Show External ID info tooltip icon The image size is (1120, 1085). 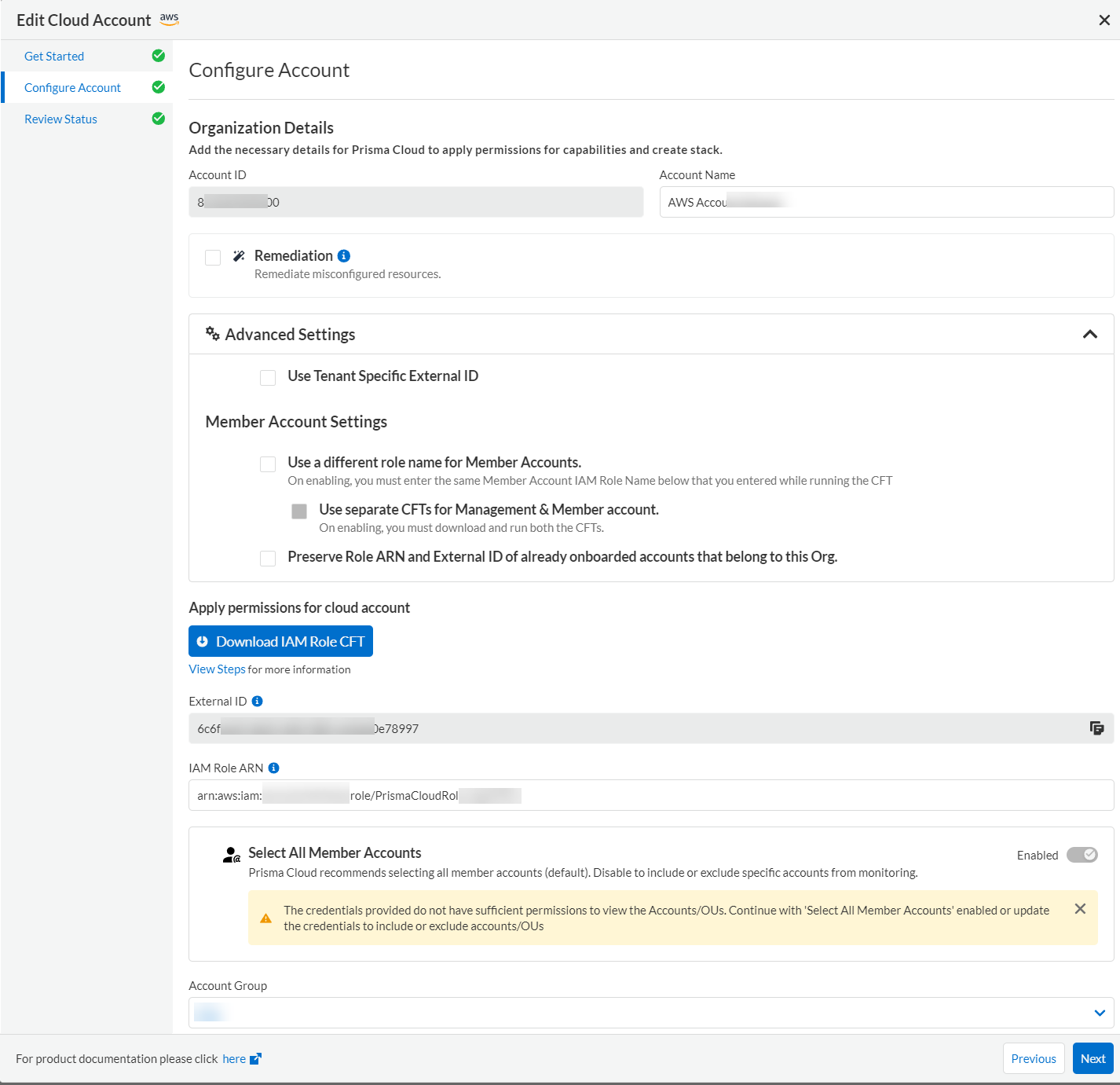[x=257, y=701]
